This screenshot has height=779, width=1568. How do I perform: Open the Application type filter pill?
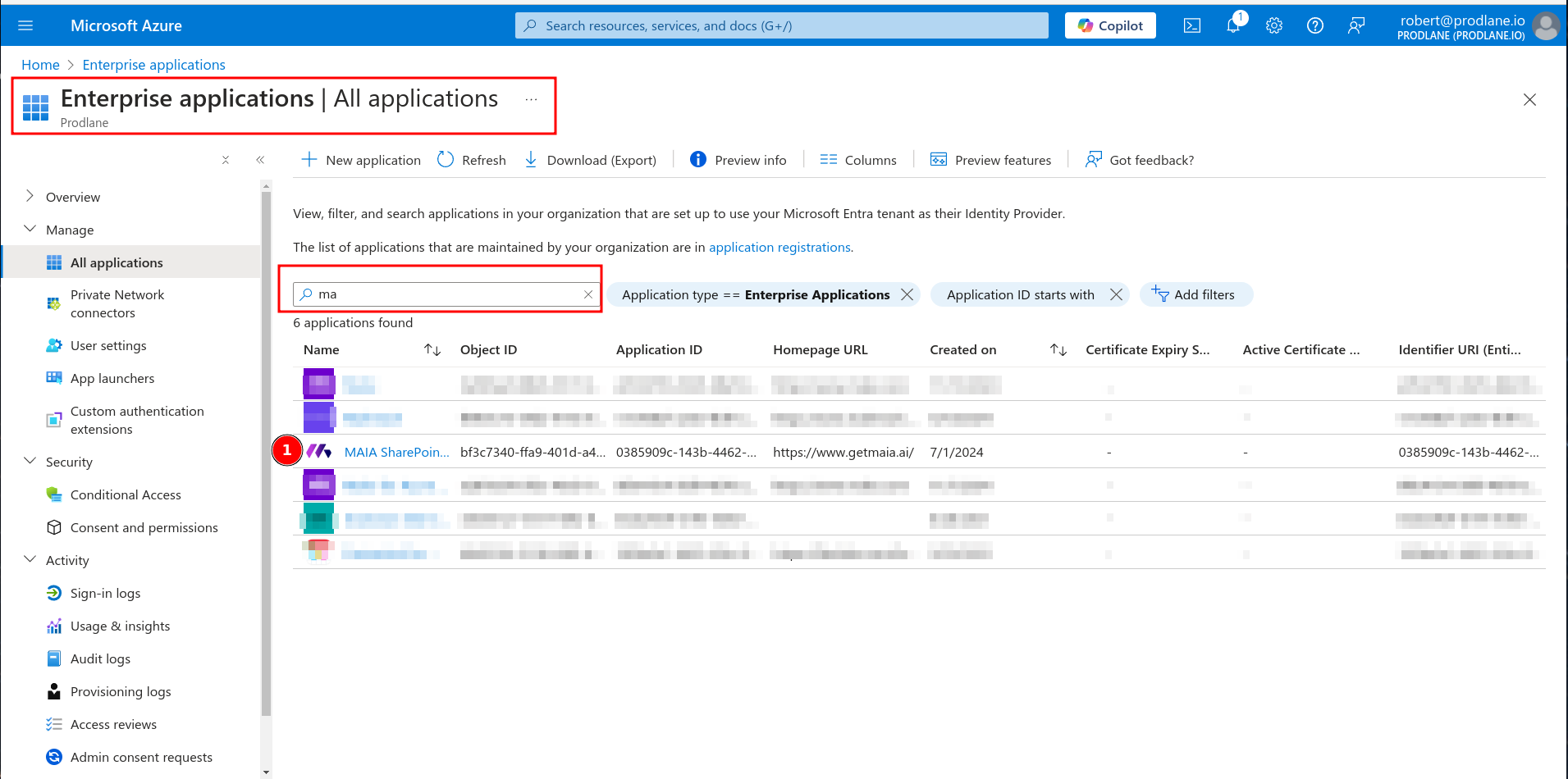[x=756, y=294]
